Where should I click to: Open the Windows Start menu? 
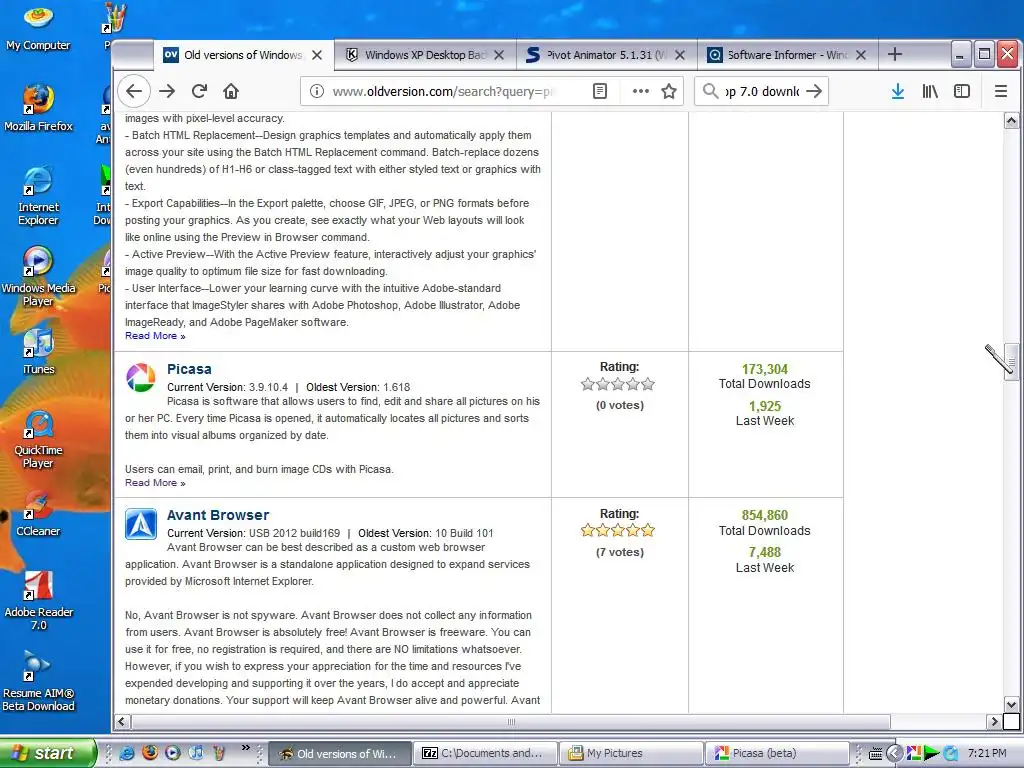48,753
